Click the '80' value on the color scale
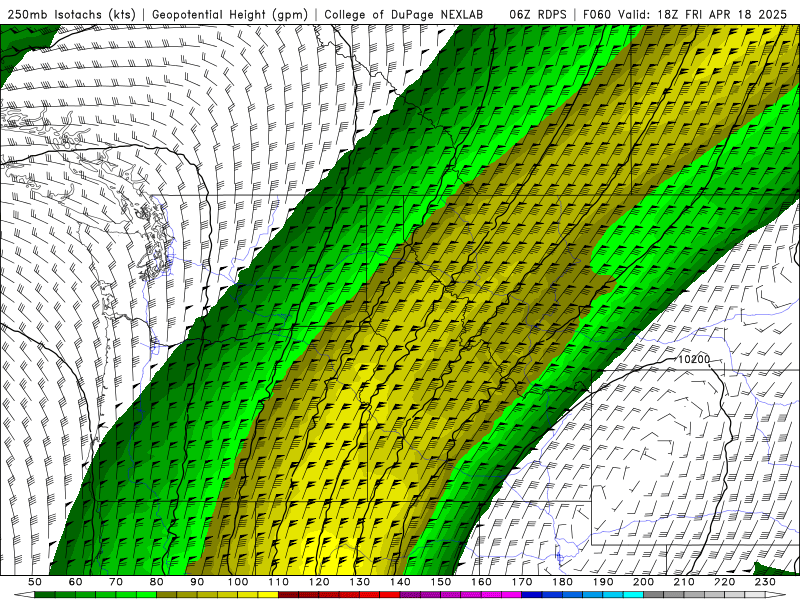The image size is (800, 600). point(157,582)
